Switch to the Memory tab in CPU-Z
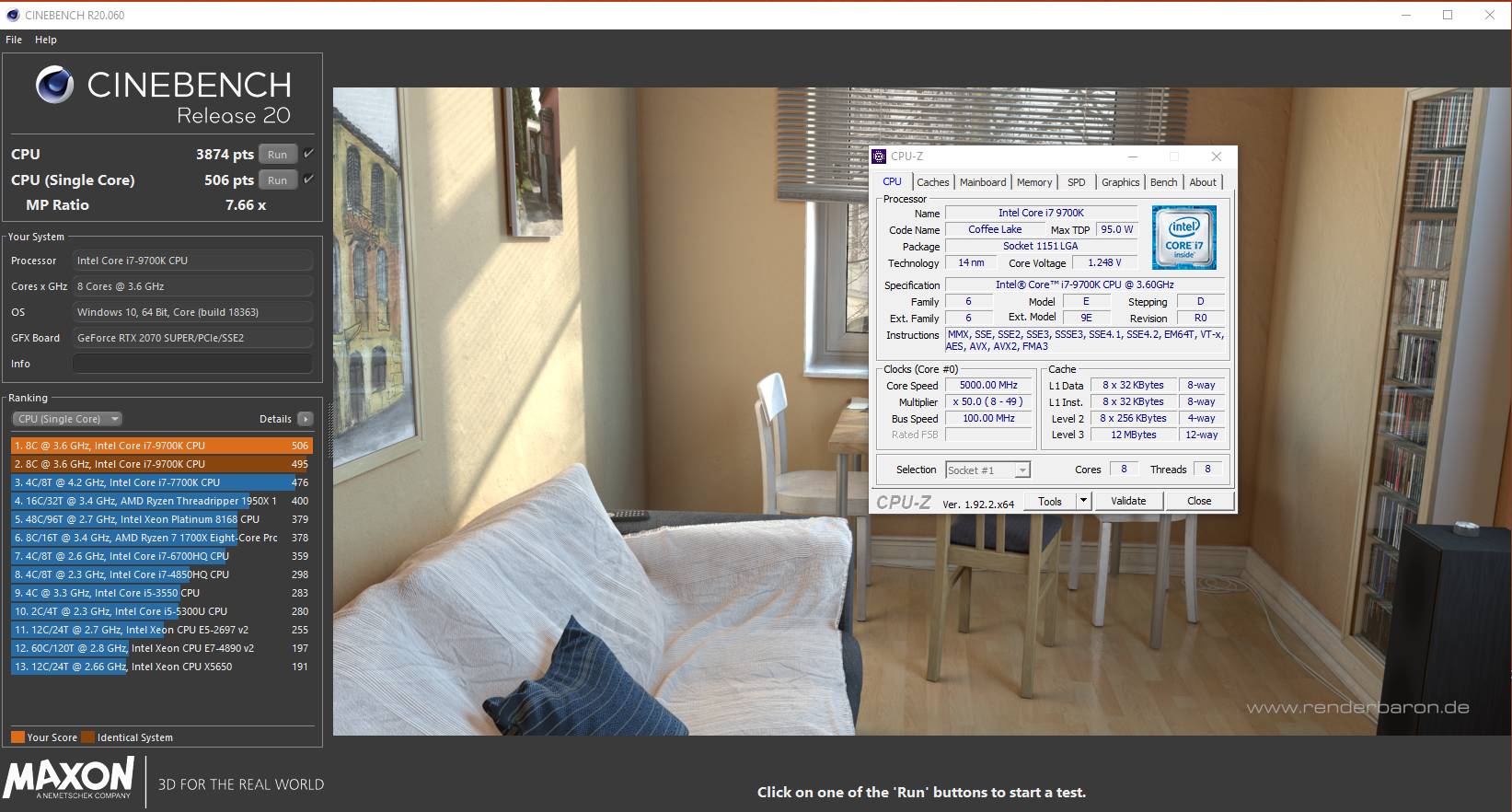This screenshot has width=1512, height=812. [1034, 182]
